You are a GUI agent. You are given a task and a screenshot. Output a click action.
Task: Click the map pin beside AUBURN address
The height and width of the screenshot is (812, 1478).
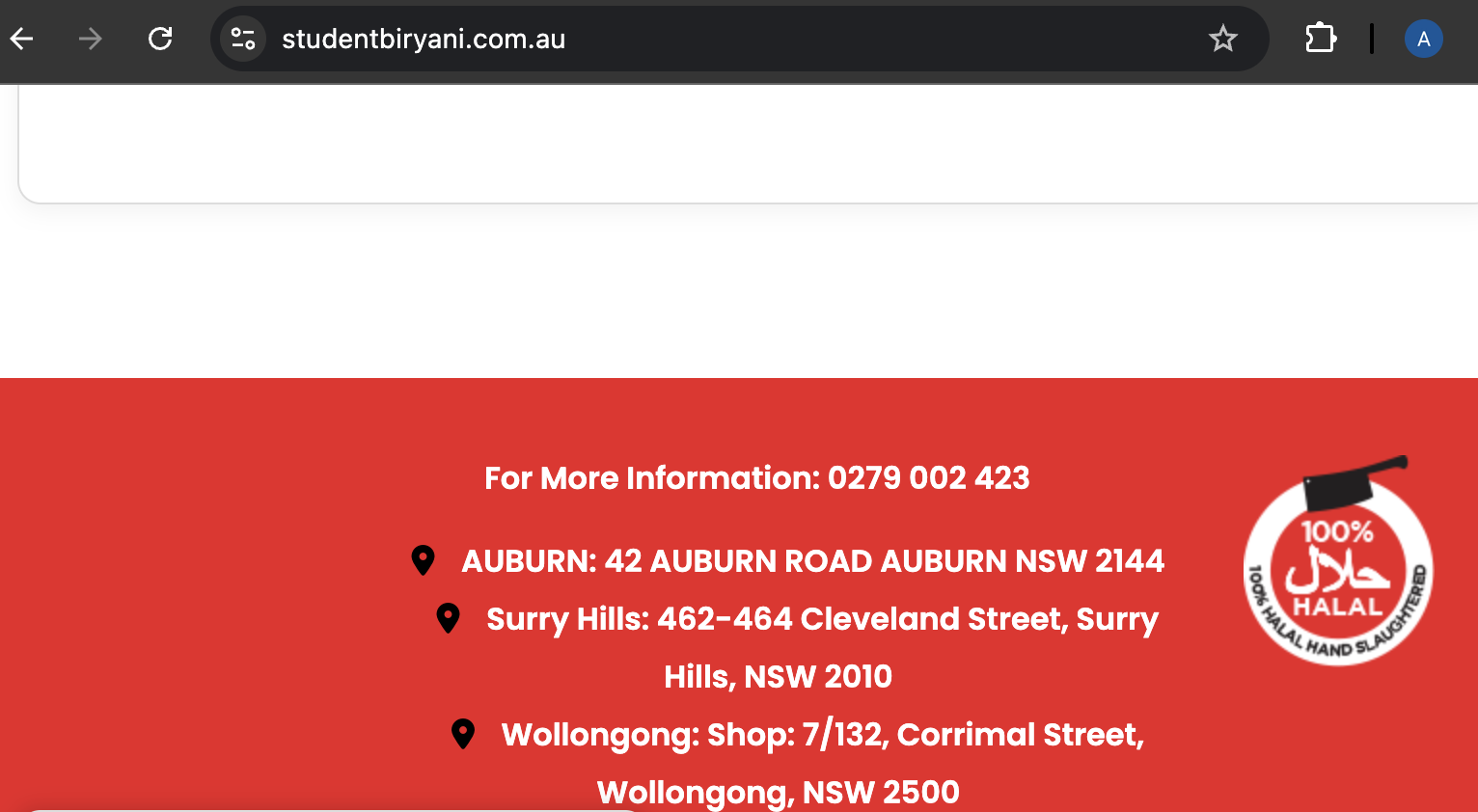click(423, 560)
